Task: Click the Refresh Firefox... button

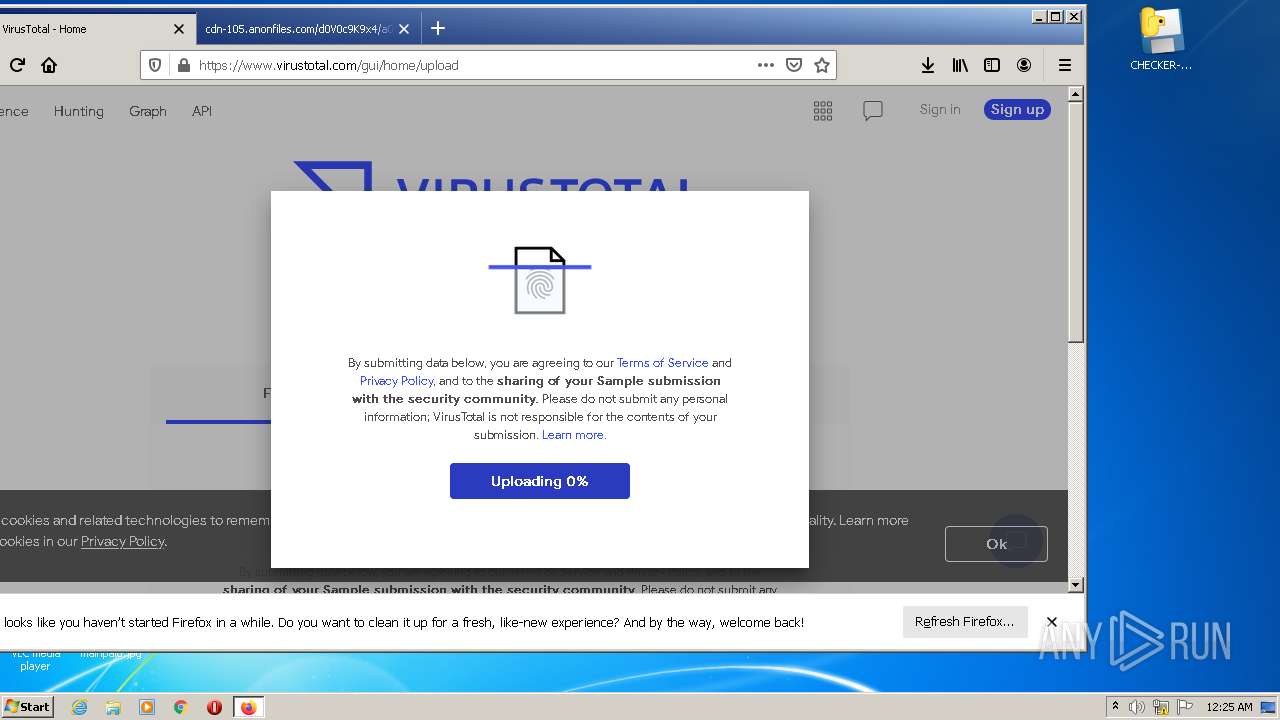Action: [x=964, y=622]
